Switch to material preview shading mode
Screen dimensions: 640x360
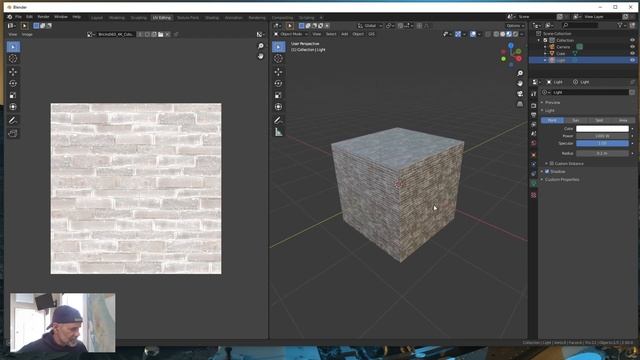coord(509,34)
